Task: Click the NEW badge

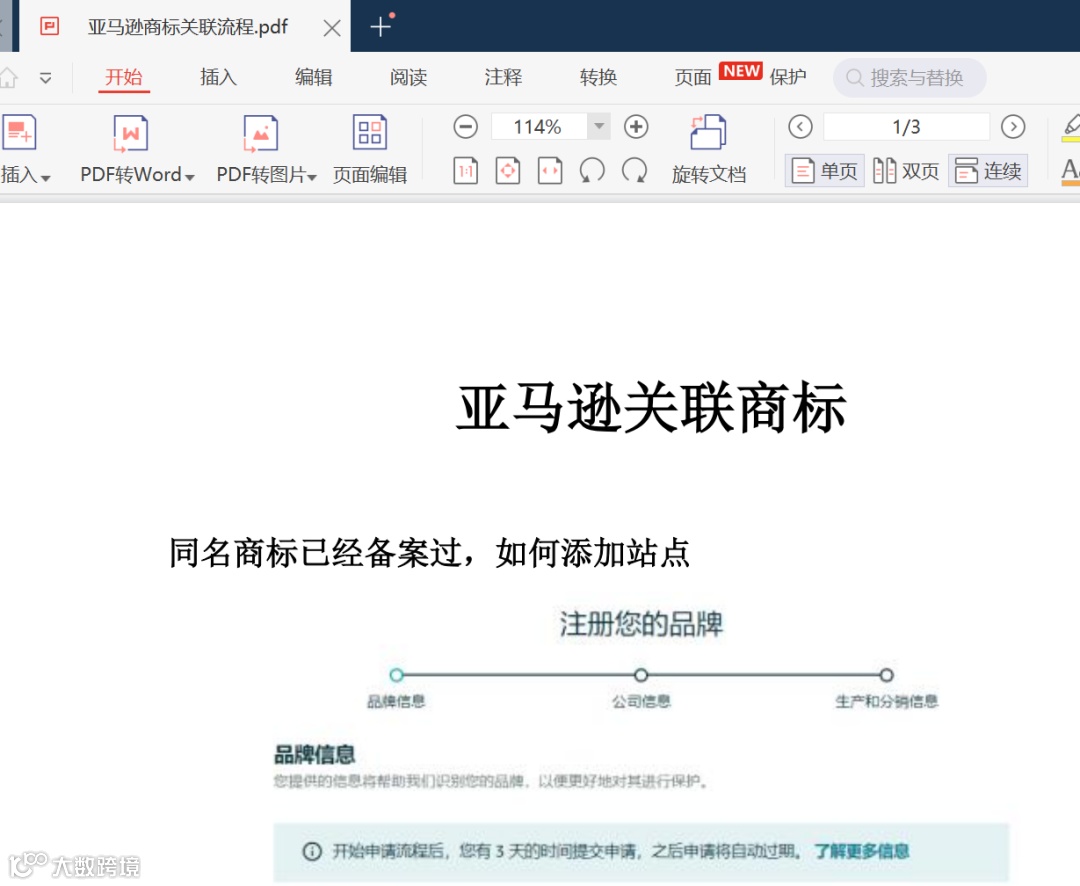Action: coord(741,71)
